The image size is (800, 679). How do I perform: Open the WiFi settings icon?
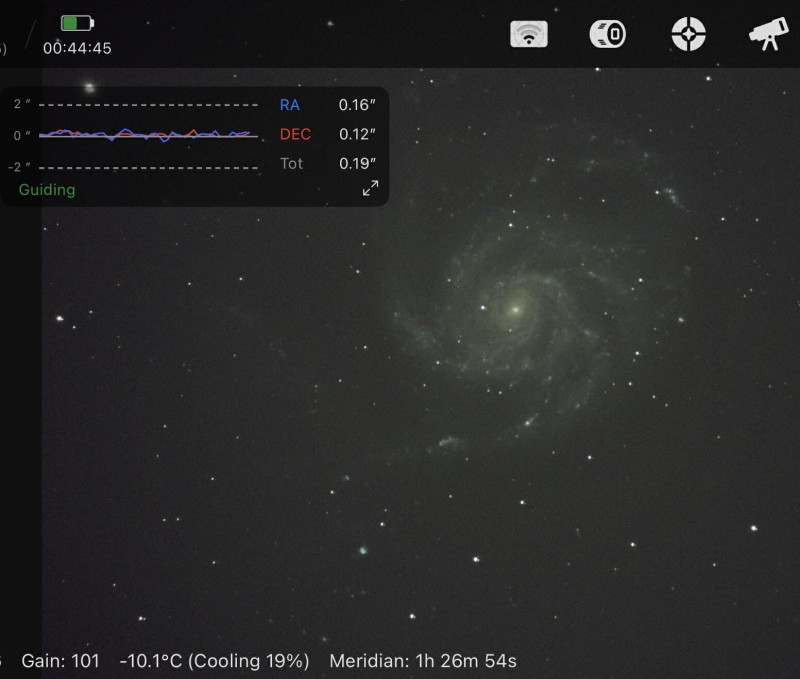point(529,34)
